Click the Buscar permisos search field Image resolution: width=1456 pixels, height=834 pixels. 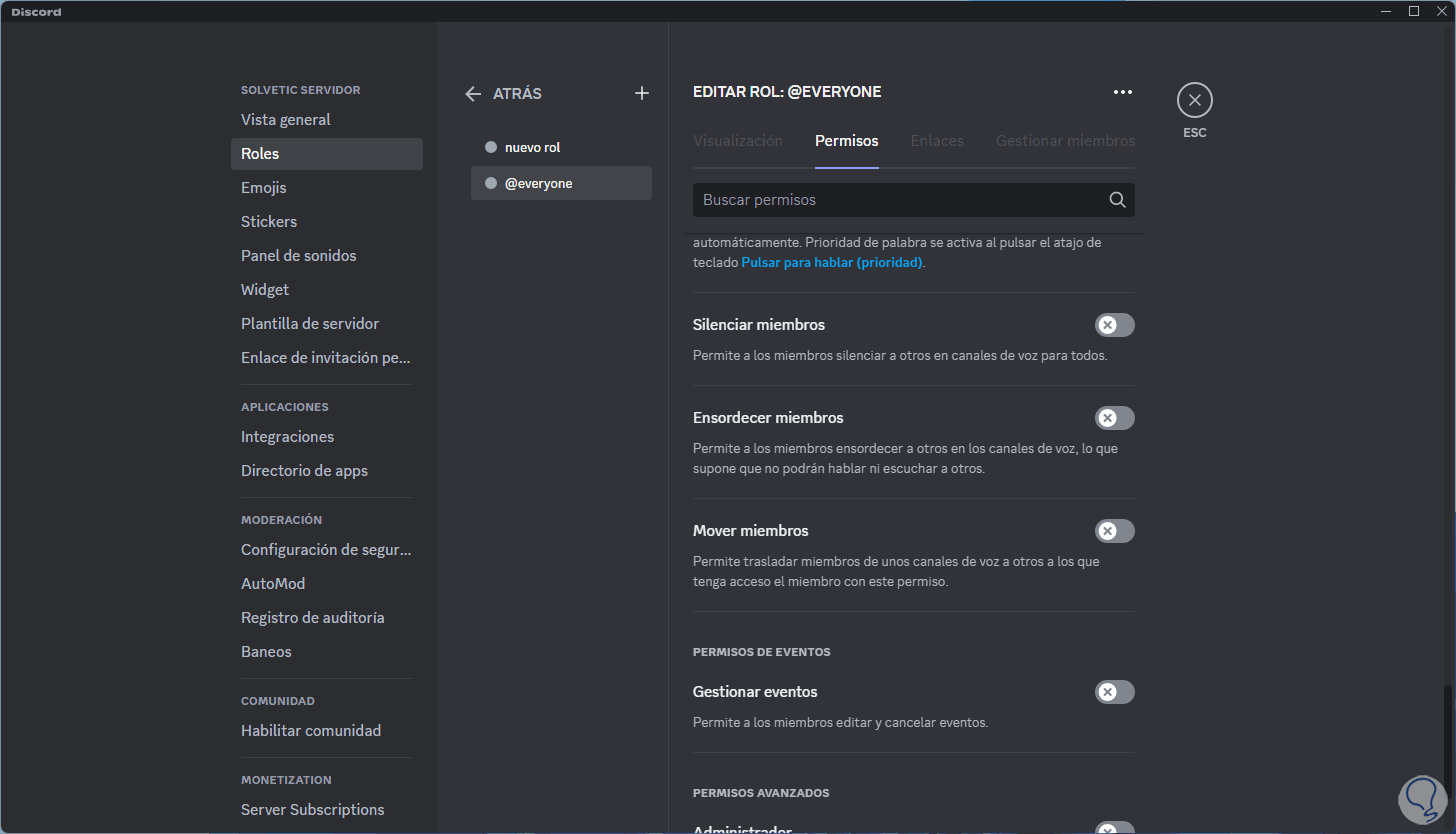coord(895,200)
